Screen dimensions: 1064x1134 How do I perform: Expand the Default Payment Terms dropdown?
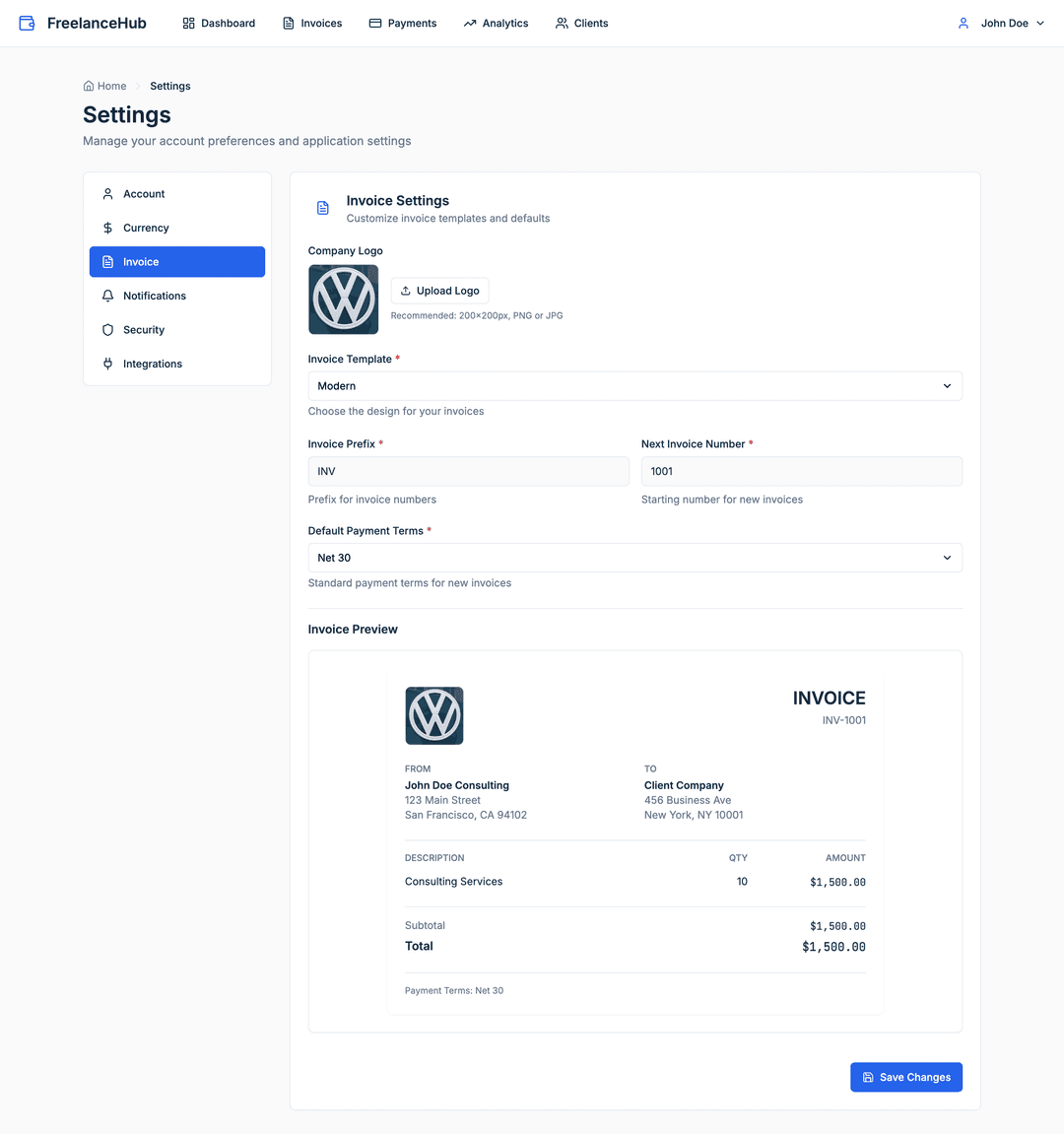click(x=634, y=558)
